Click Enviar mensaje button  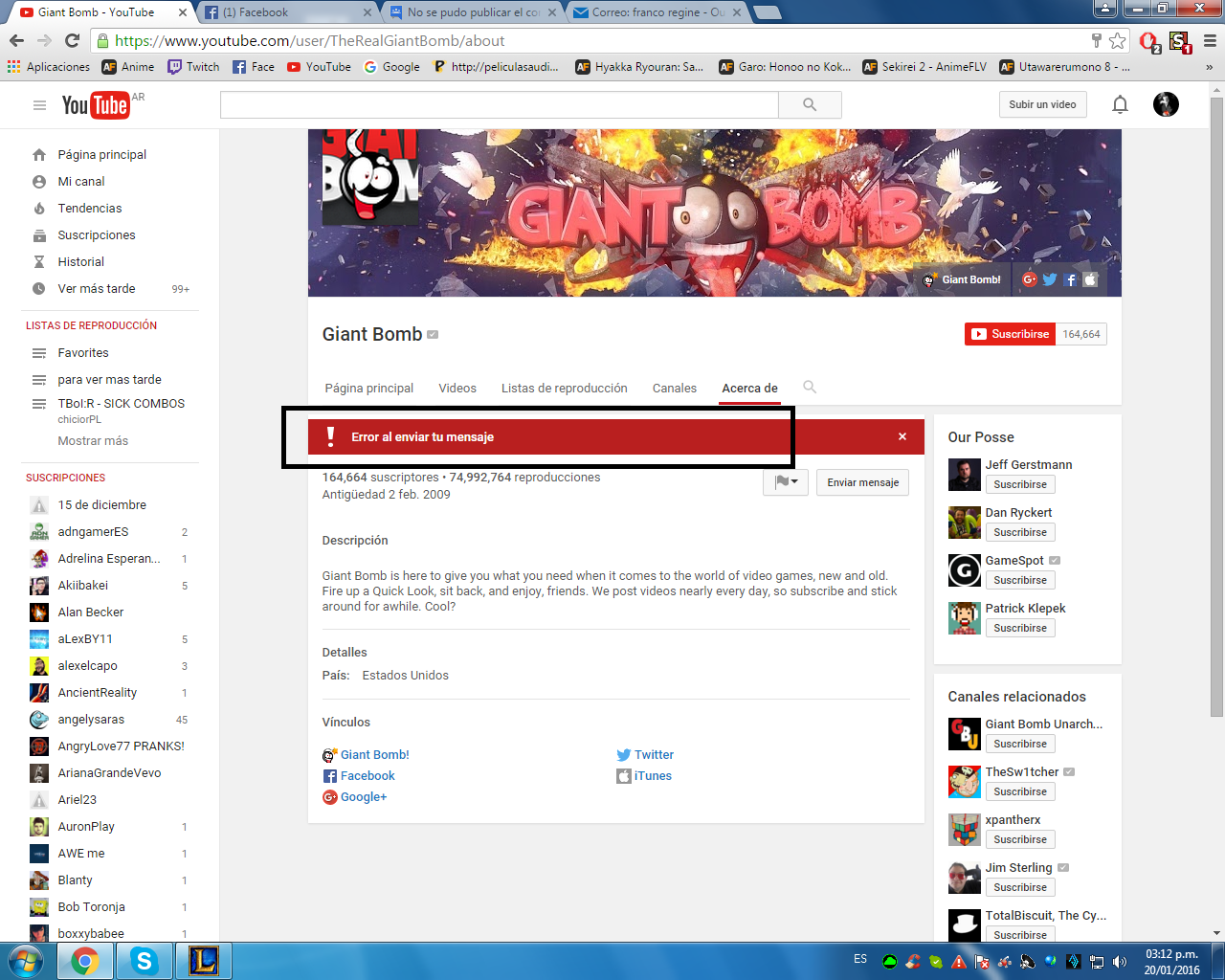coord(863,482)
